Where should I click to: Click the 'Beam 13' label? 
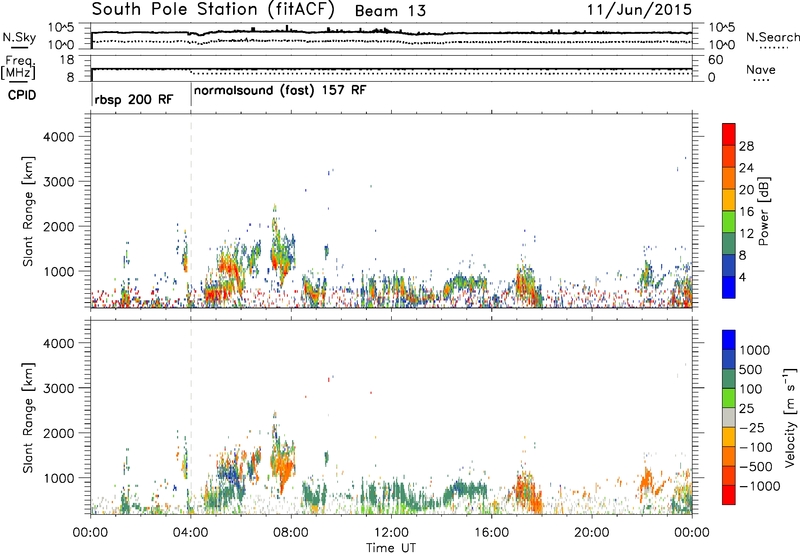390,11
